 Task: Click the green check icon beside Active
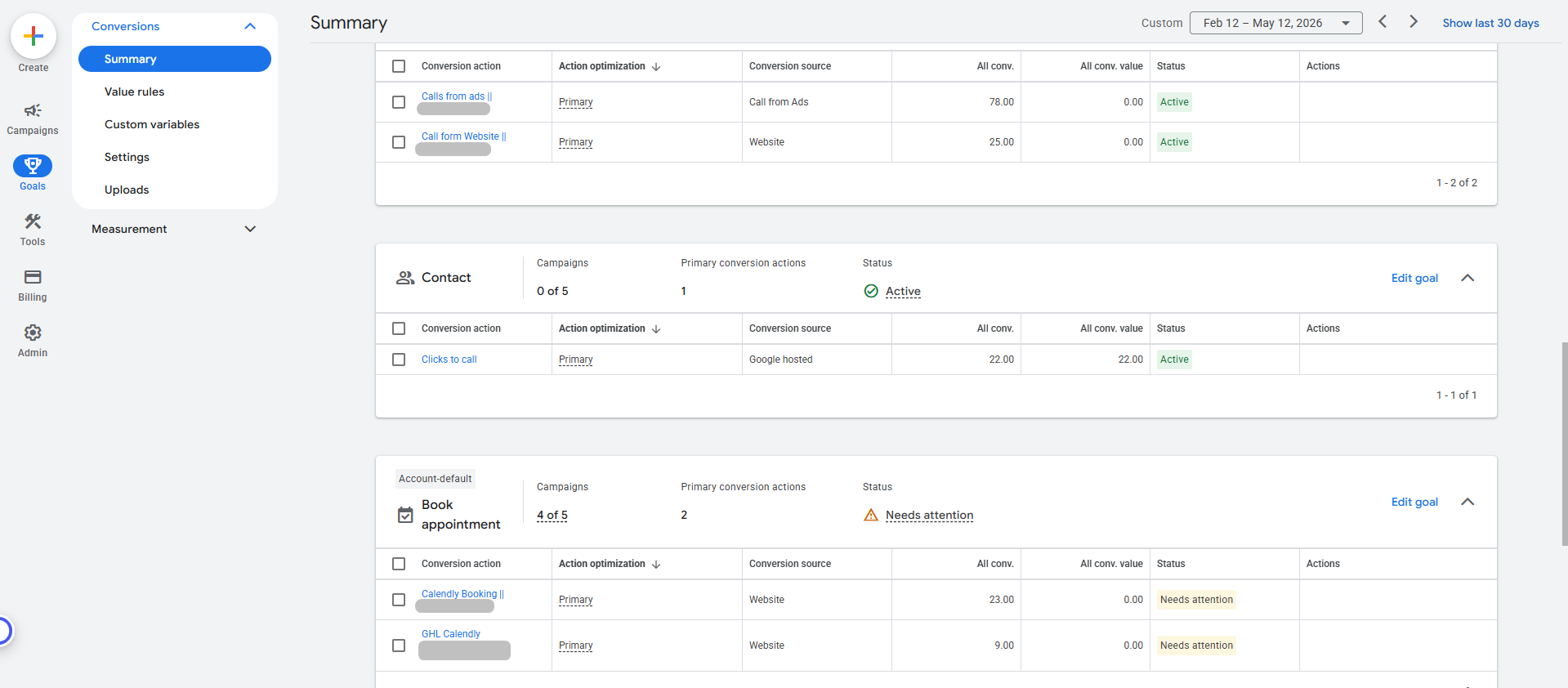(x=871, y=291)
